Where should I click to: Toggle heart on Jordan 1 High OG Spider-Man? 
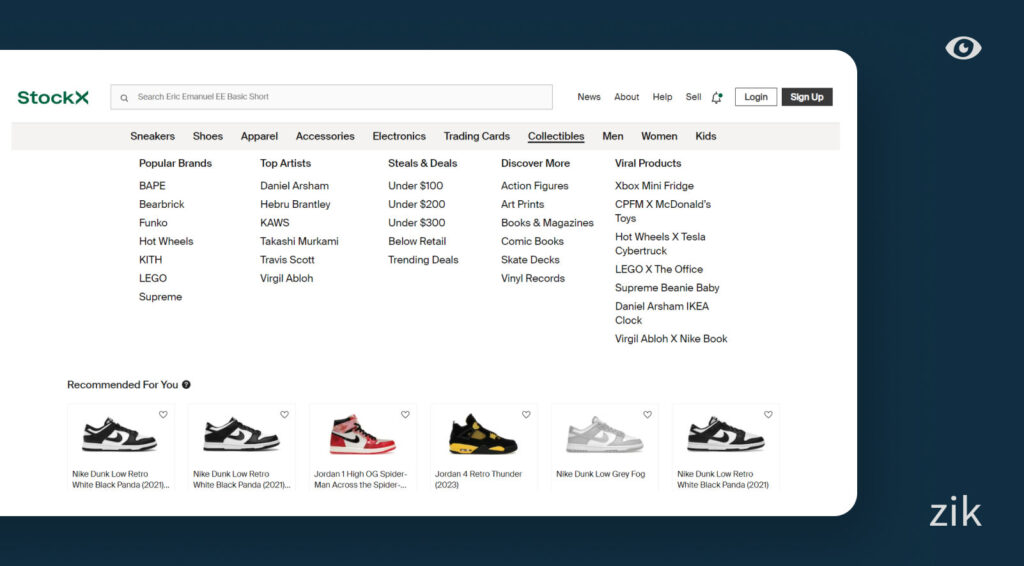click(405, 414)
